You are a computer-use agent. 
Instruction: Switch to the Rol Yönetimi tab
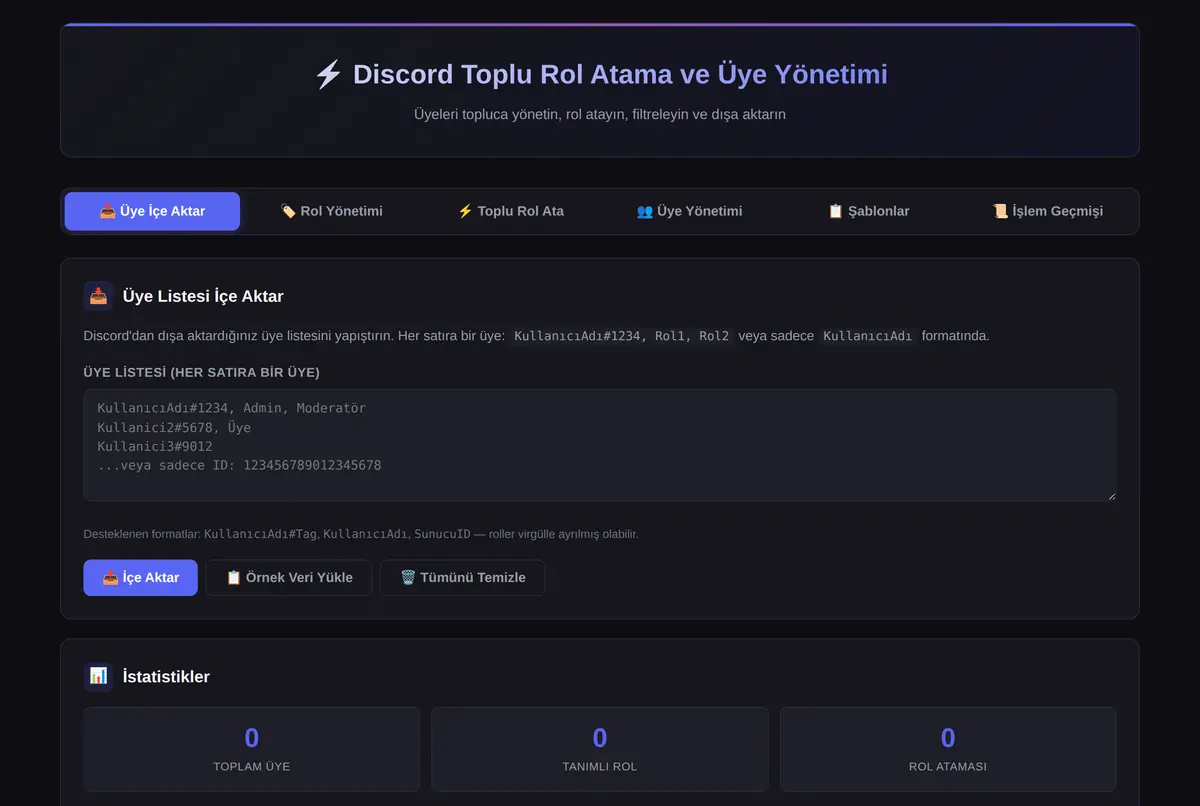331,211
